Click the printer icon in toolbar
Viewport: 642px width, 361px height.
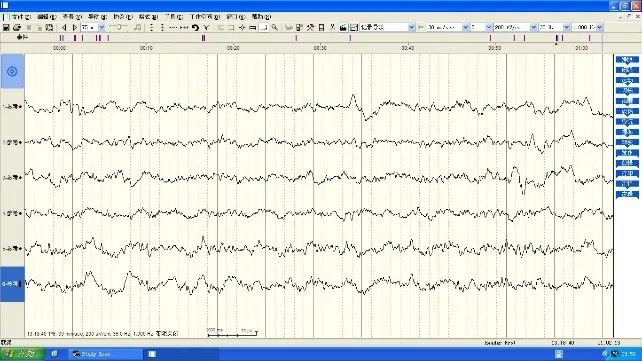(17, 27)
